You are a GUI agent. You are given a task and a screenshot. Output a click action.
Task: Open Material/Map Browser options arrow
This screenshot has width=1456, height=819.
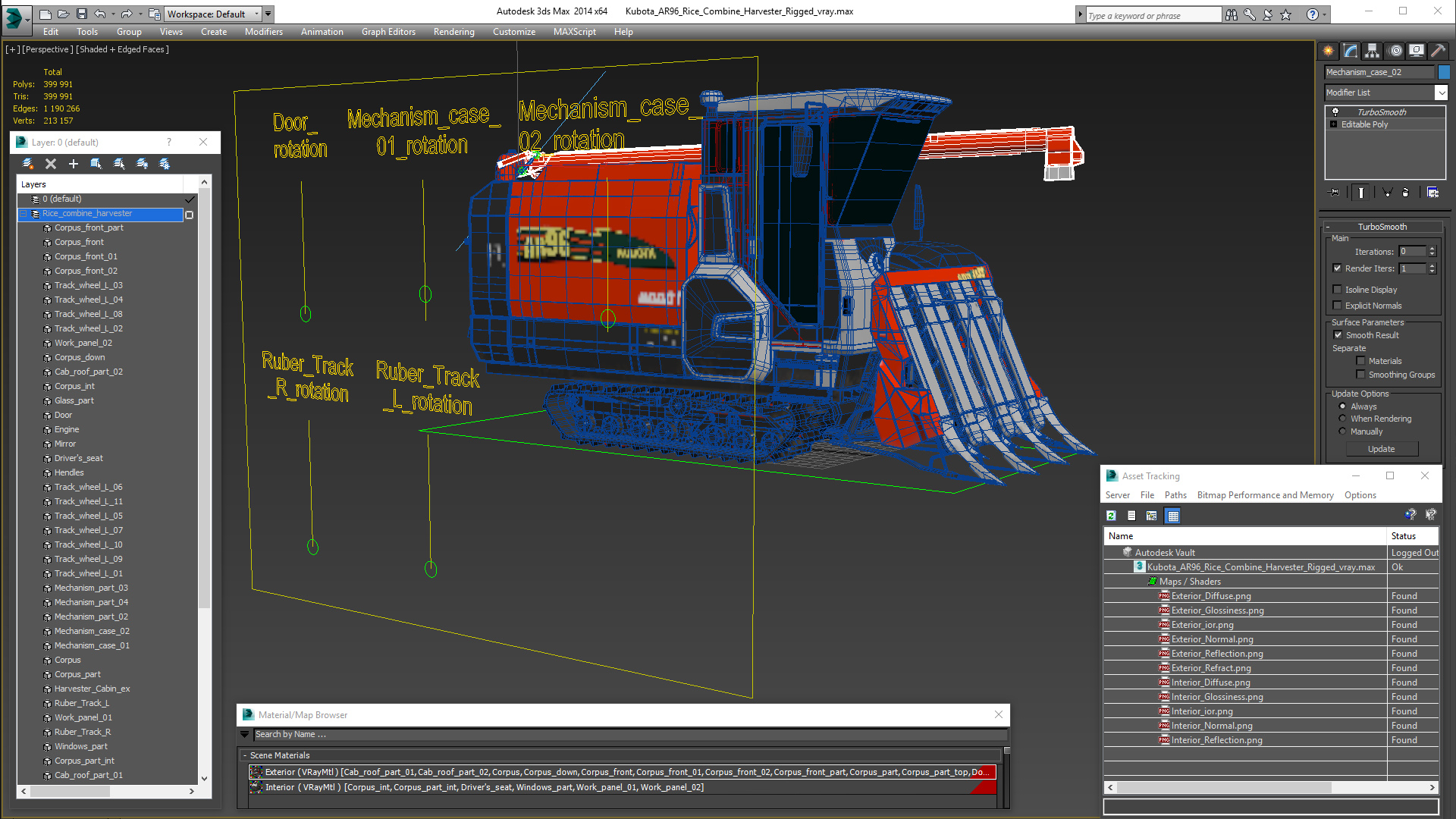(244, 734)
